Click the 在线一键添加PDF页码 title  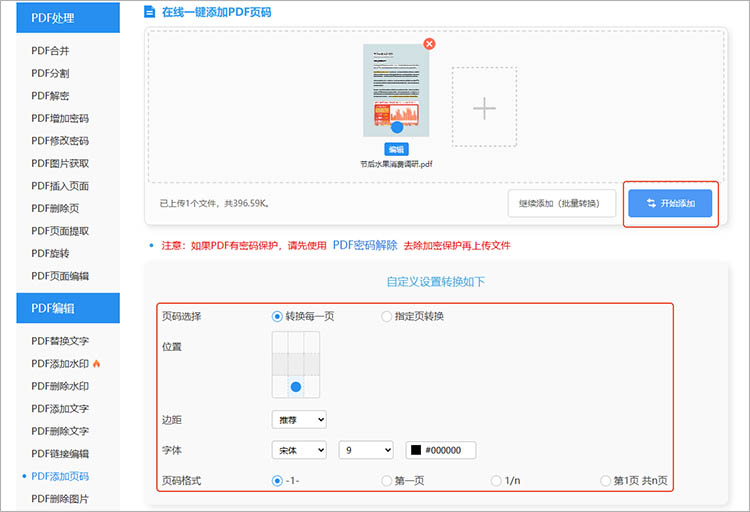point(217,11)
